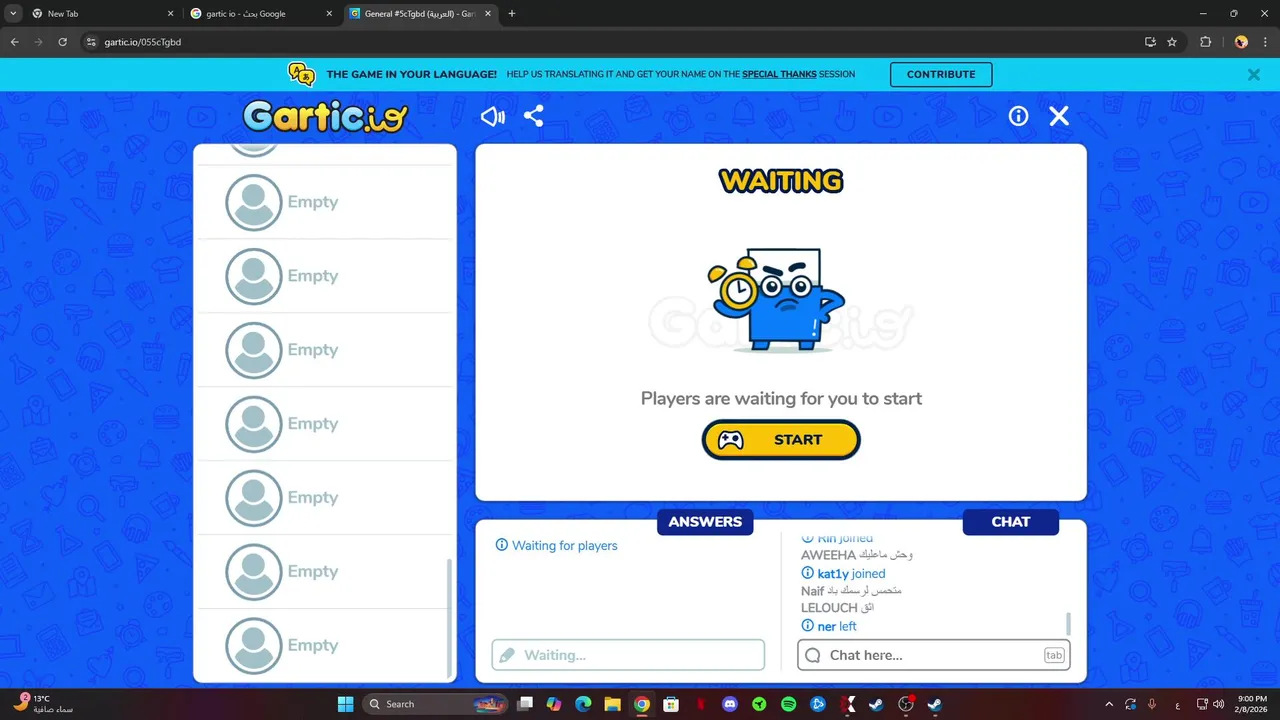
Task: Click the site info icon in address bar
Action: [91, 42]
